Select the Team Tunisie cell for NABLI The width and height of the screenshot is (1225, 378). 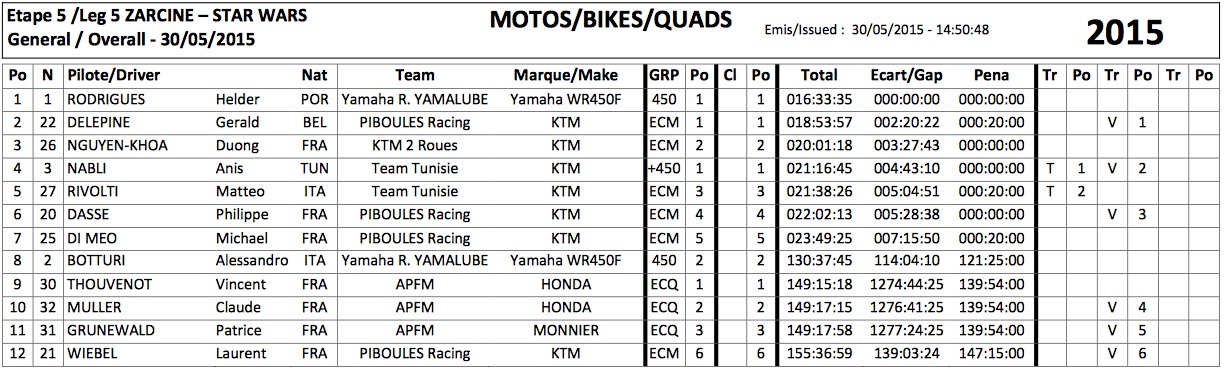(414, 168)
